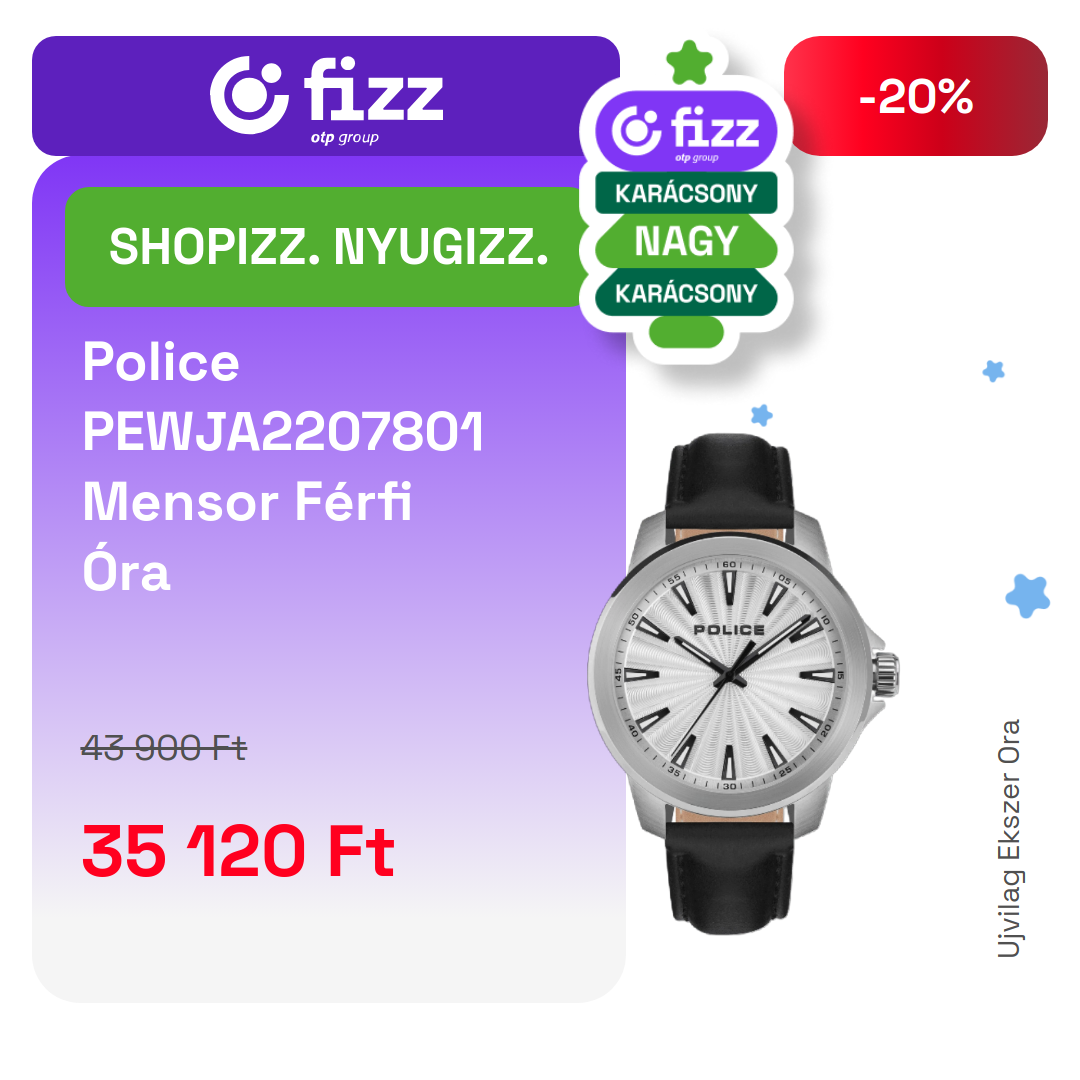Click the crossed-out 43 900 Ft price
The width and height of the screenshot is (1080, 1080).
164,747
